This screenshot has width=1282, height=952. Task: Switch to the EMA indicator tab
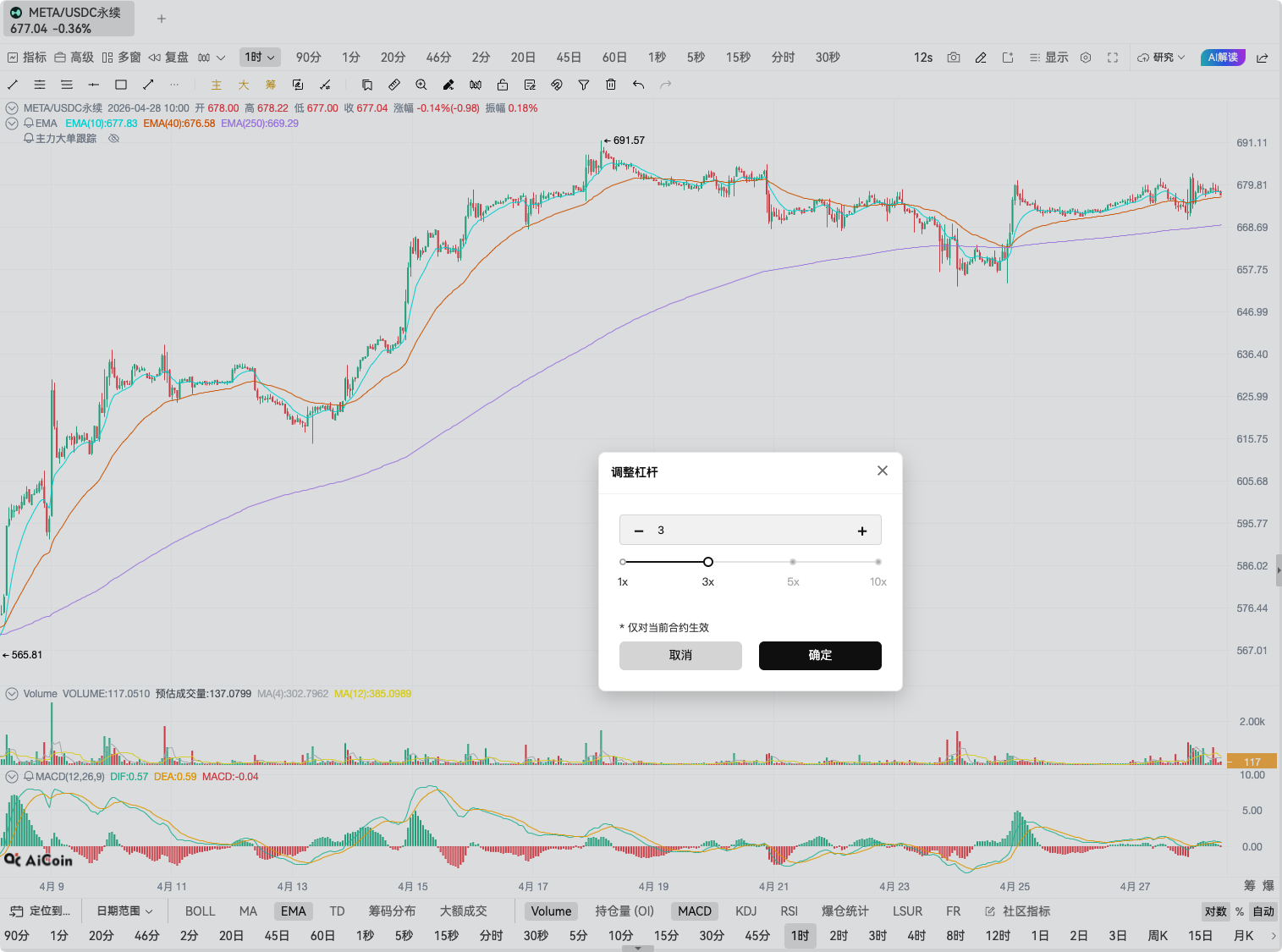[x=293, y=911]
